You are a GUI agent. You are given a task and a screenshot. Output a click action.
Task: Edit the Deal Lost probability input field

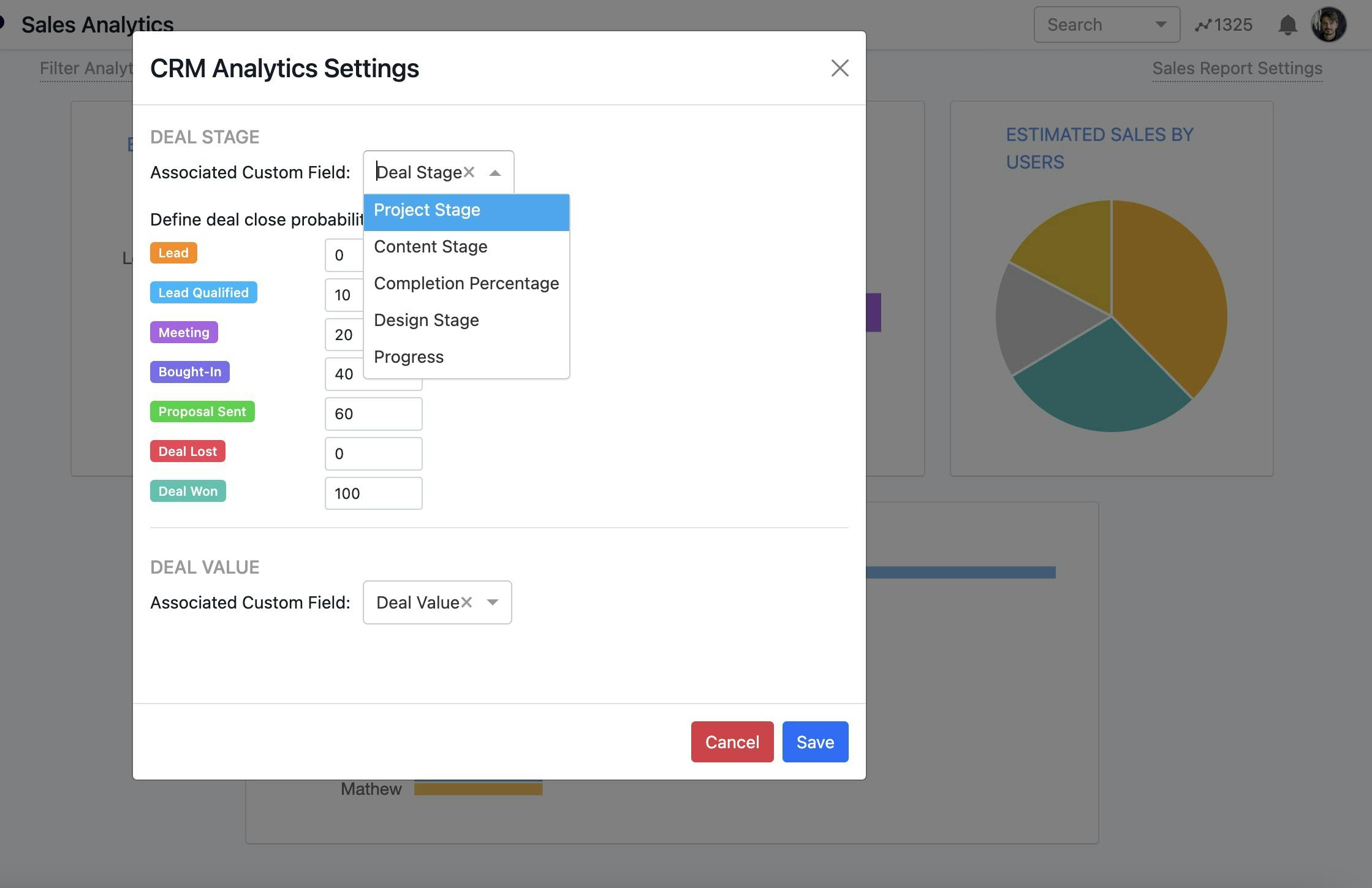[x=373, y=452]
